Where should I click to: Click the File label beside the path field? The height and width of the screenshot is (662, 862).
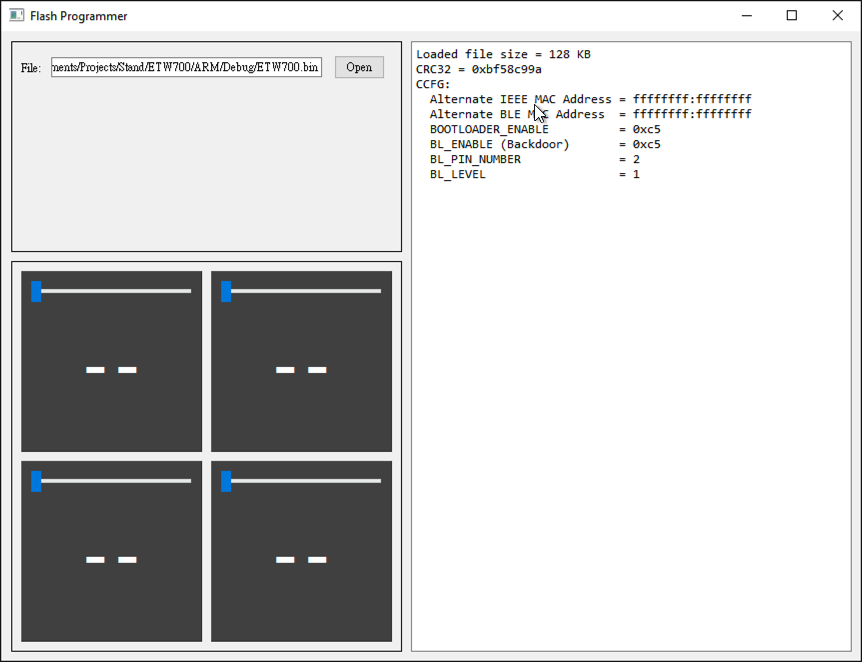(x=34, y=67)
